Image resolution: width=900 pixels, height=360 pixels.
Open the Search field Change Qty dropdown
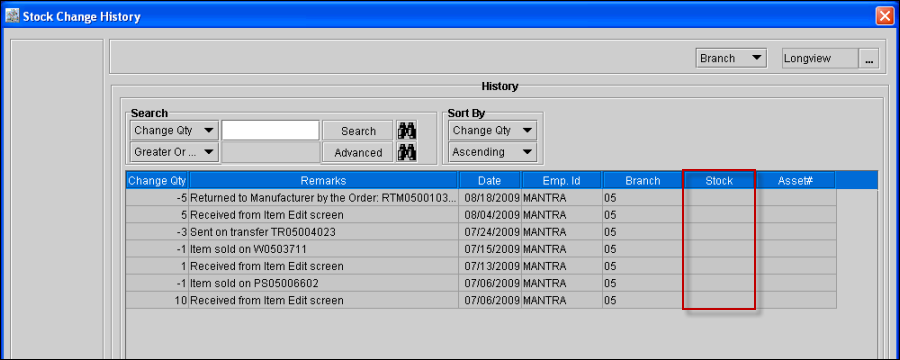point(174,130)
